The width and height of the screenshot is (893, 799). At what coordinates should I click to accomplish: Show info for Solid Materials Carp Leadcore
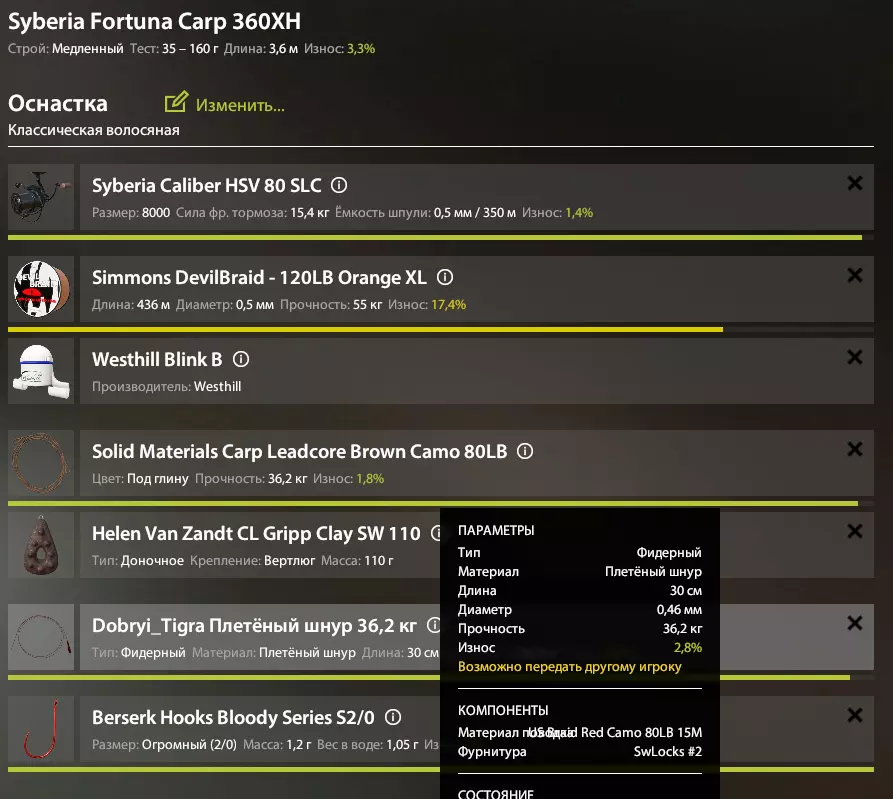pyautogui.click(x=525, y=451)
